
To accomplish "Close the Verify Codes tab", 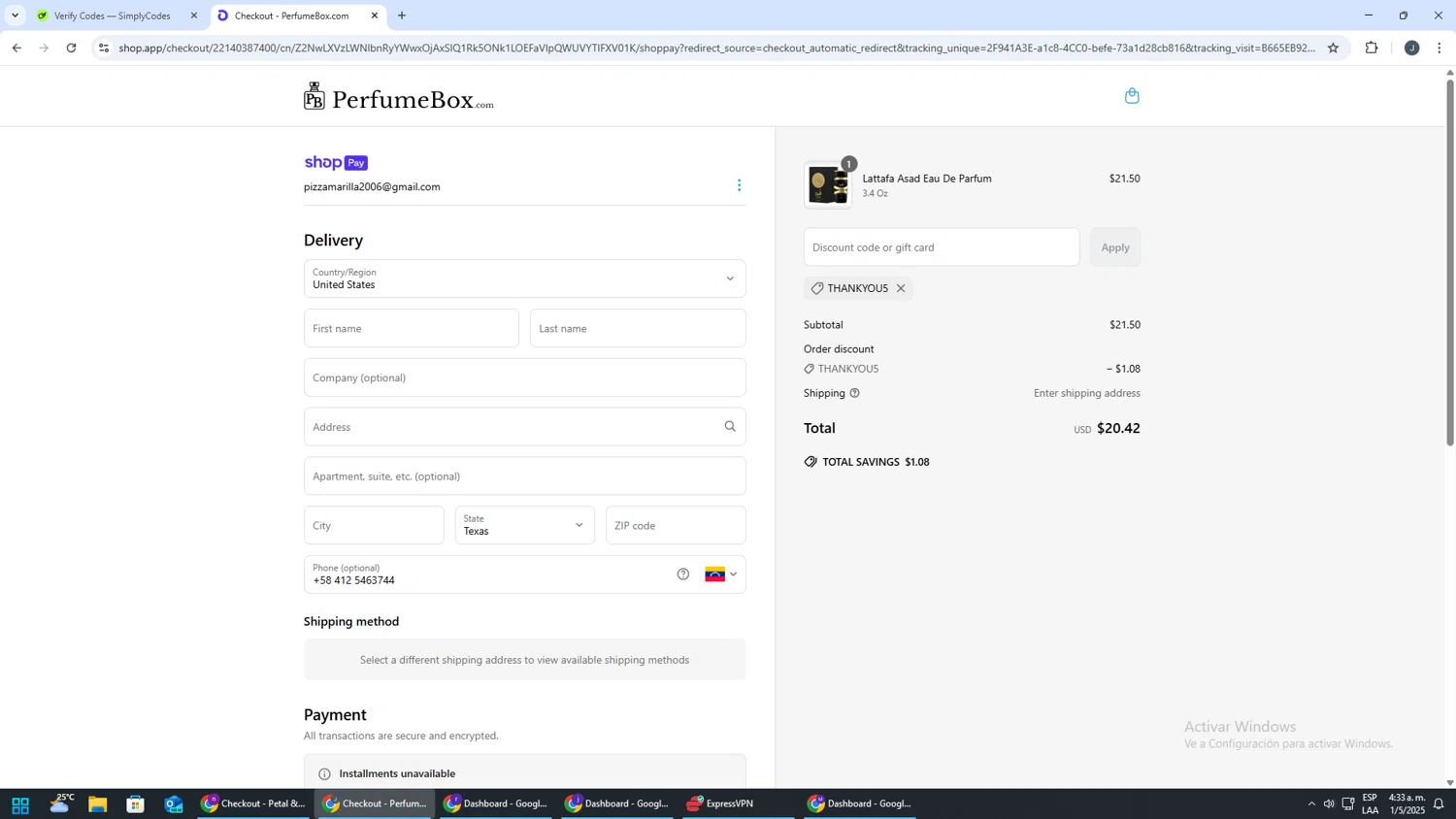I will (x=194, y=16).
